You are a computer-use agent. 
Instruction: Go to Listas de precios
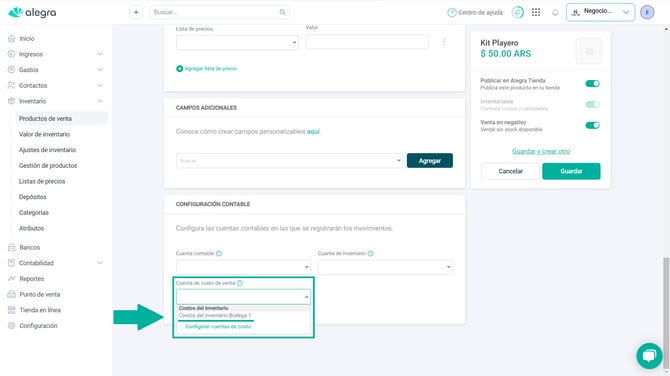(42, 181)
